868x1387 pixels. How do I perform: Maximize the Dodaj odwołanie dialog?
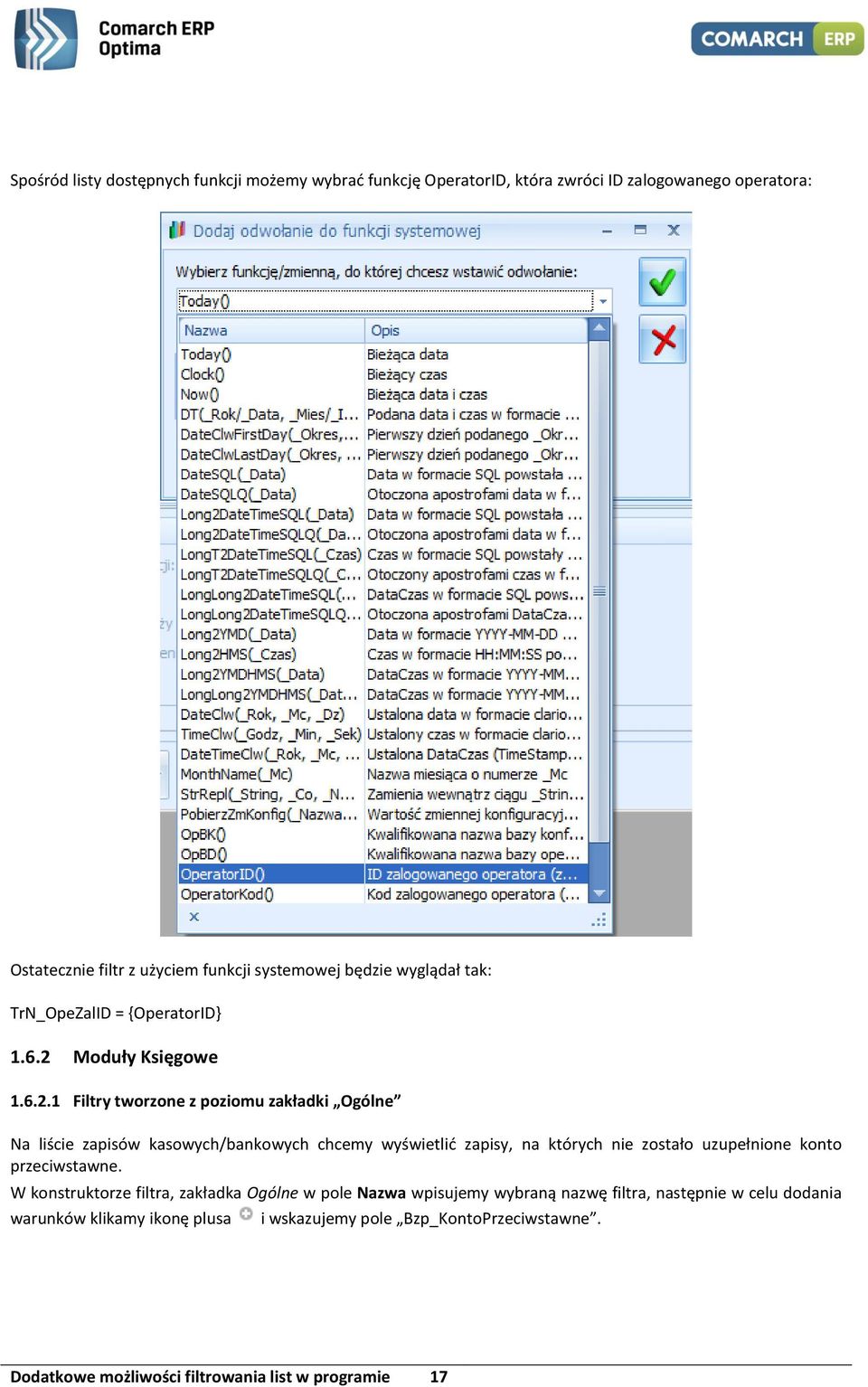640,230
